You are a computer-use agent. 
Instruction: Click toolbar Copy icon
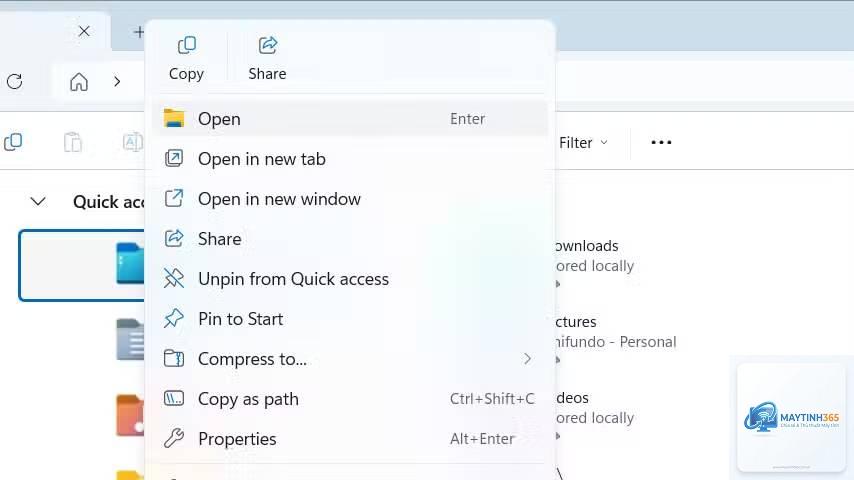point(13,142)
